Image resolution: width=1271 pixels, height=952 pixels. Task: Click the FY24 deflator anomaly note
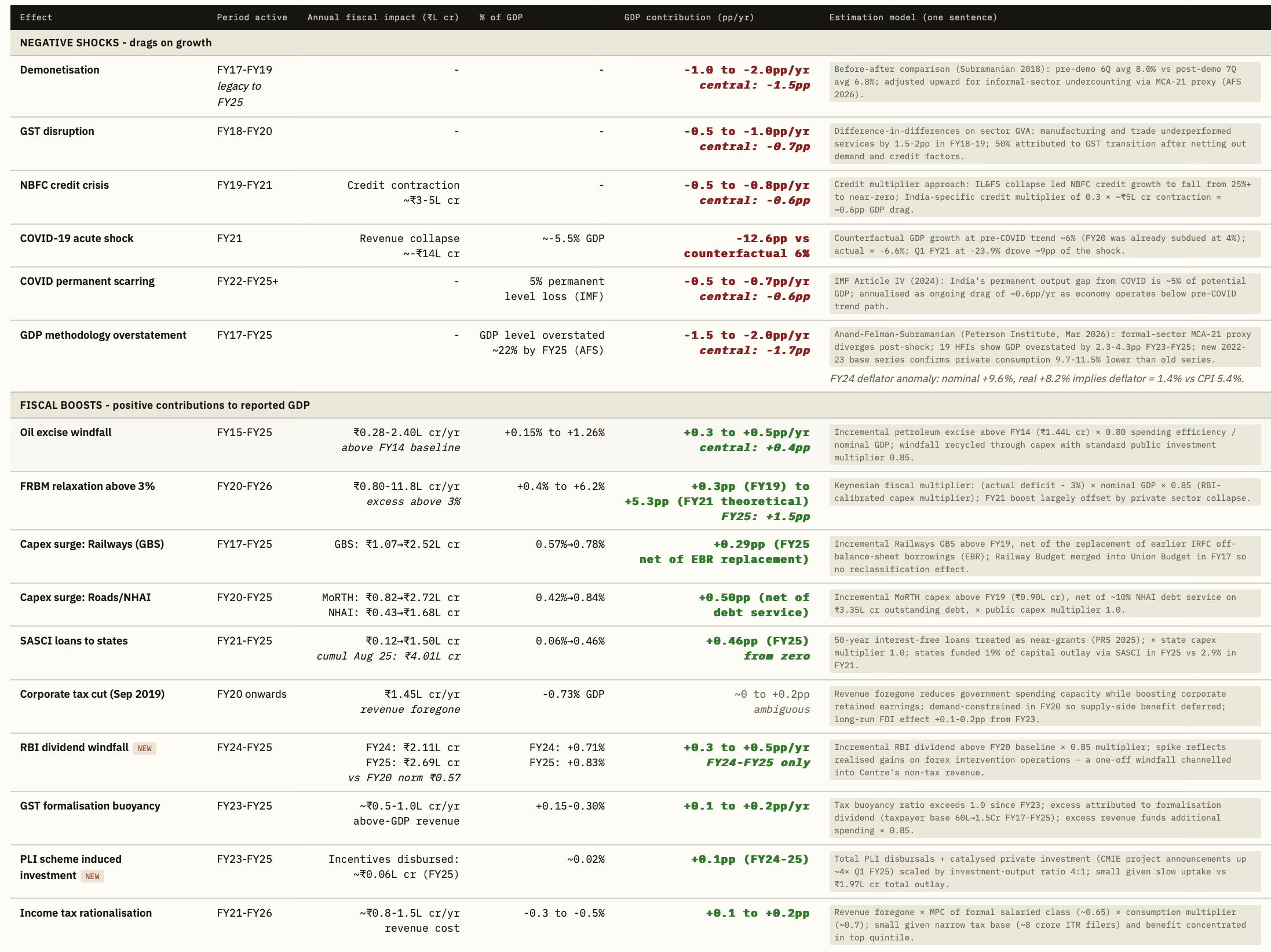(1036, 379)
